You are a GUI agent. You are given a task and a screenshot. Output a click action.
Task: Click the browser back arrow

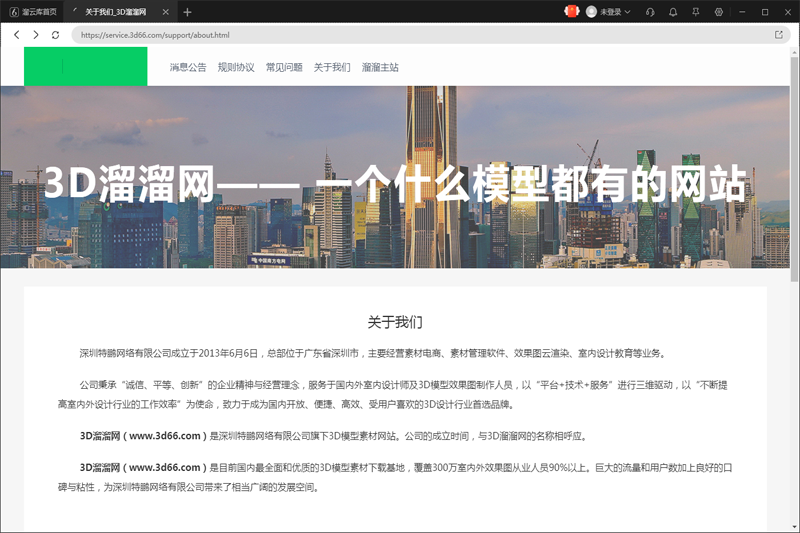[17, 34]
